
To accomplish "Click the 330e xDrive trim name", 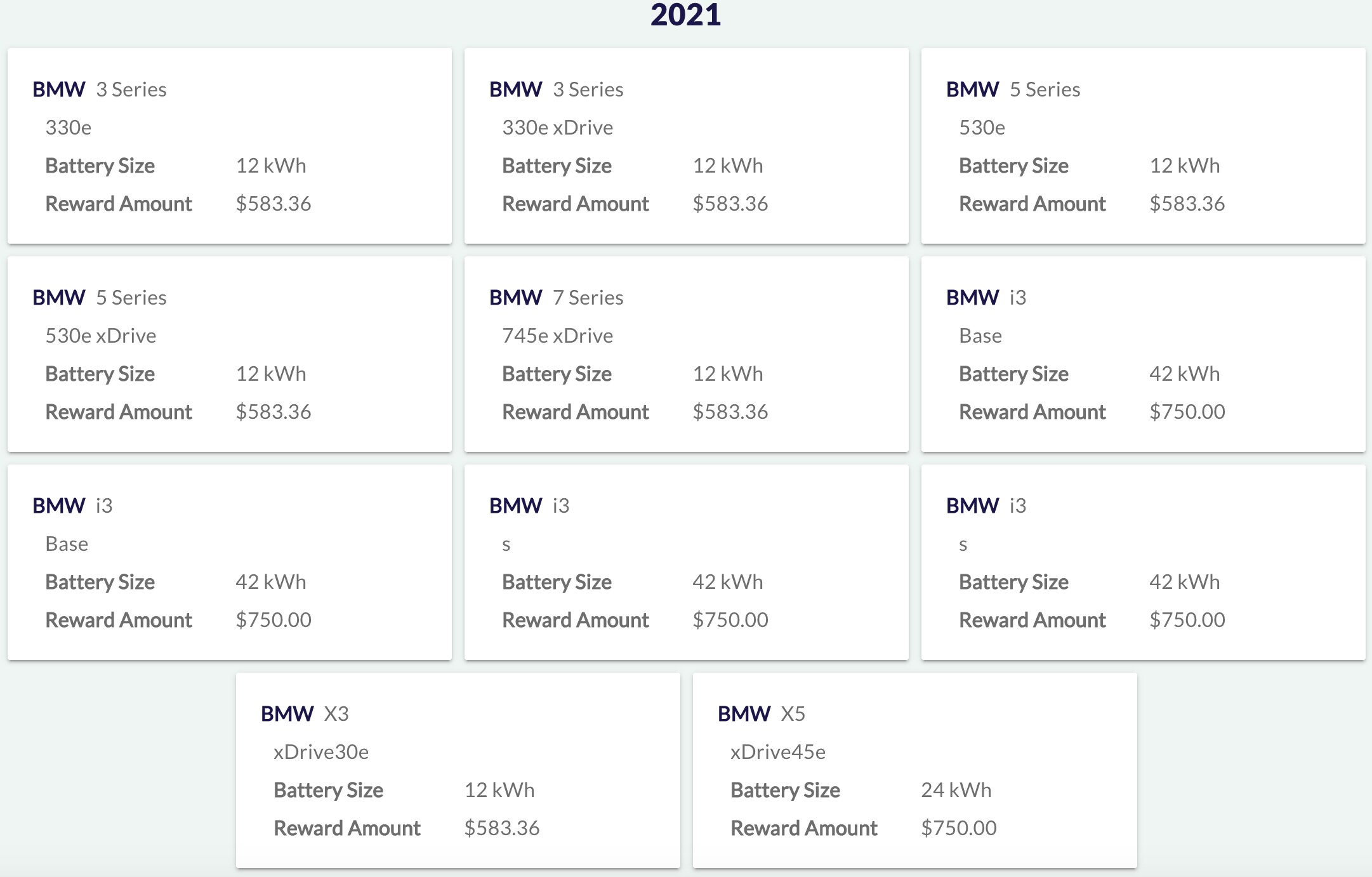I will [x=557, y=128].
